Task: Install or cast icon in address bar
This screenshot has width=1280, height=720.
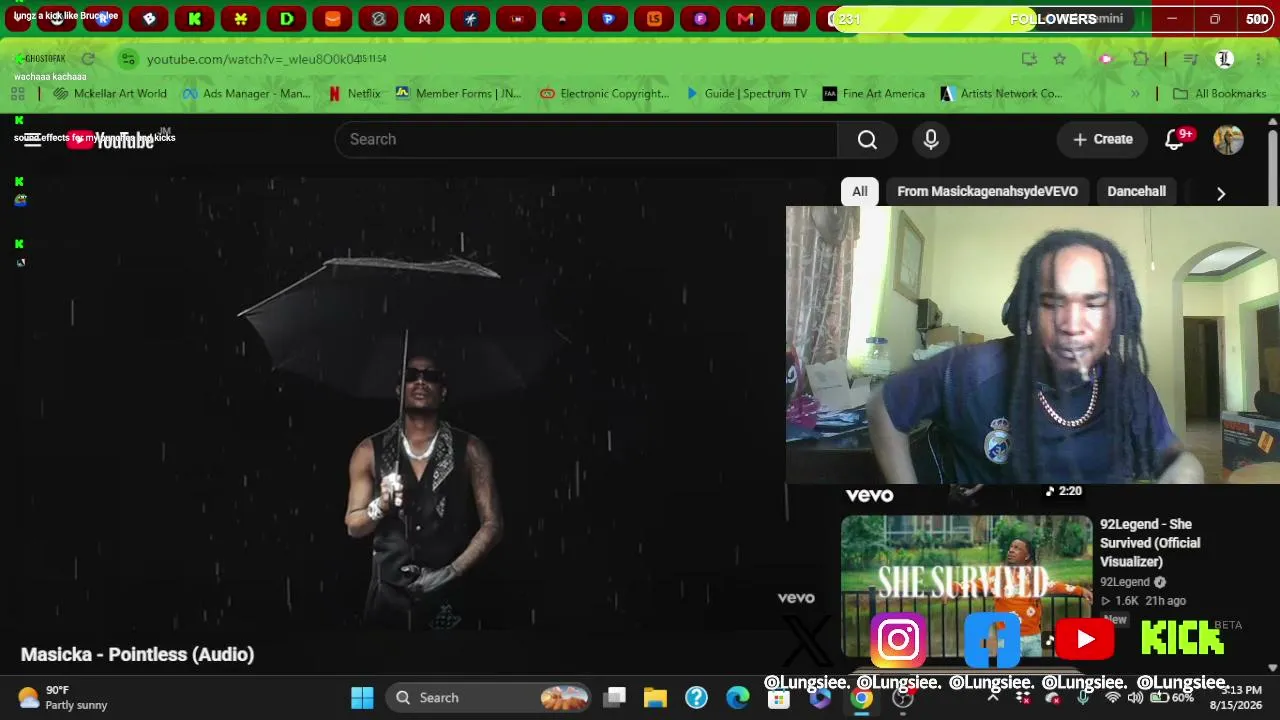Action: (1029, 59)
